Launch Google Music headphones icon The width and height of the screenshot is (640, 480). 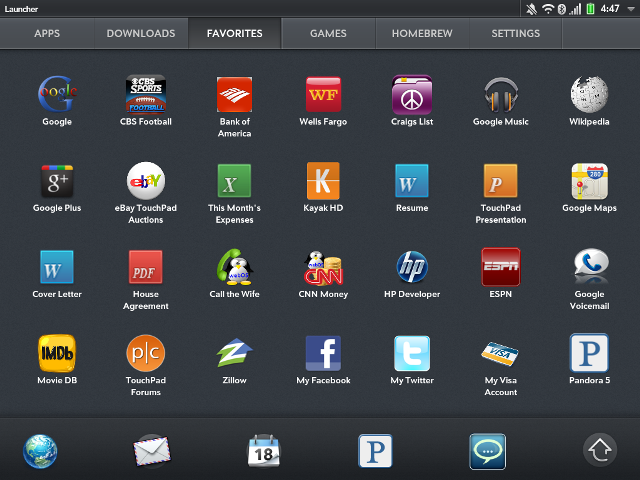pos(501,95)
